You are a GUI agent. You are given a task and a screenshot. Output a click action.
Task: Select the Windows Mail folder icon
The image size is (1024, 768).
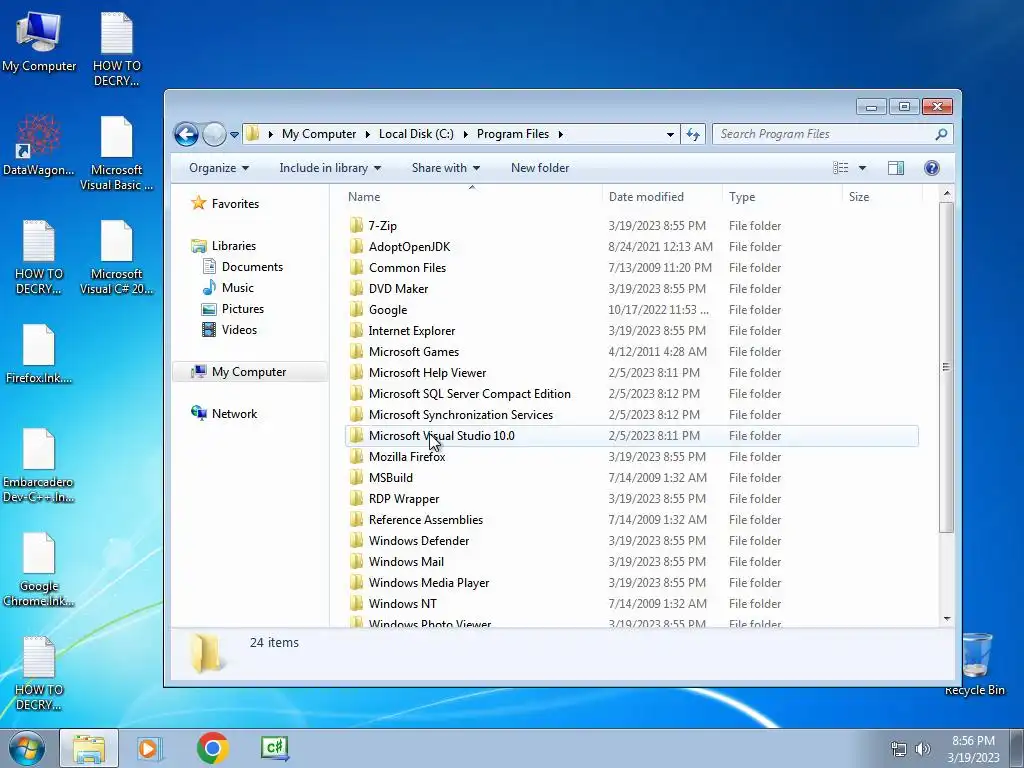click(356, 561)
